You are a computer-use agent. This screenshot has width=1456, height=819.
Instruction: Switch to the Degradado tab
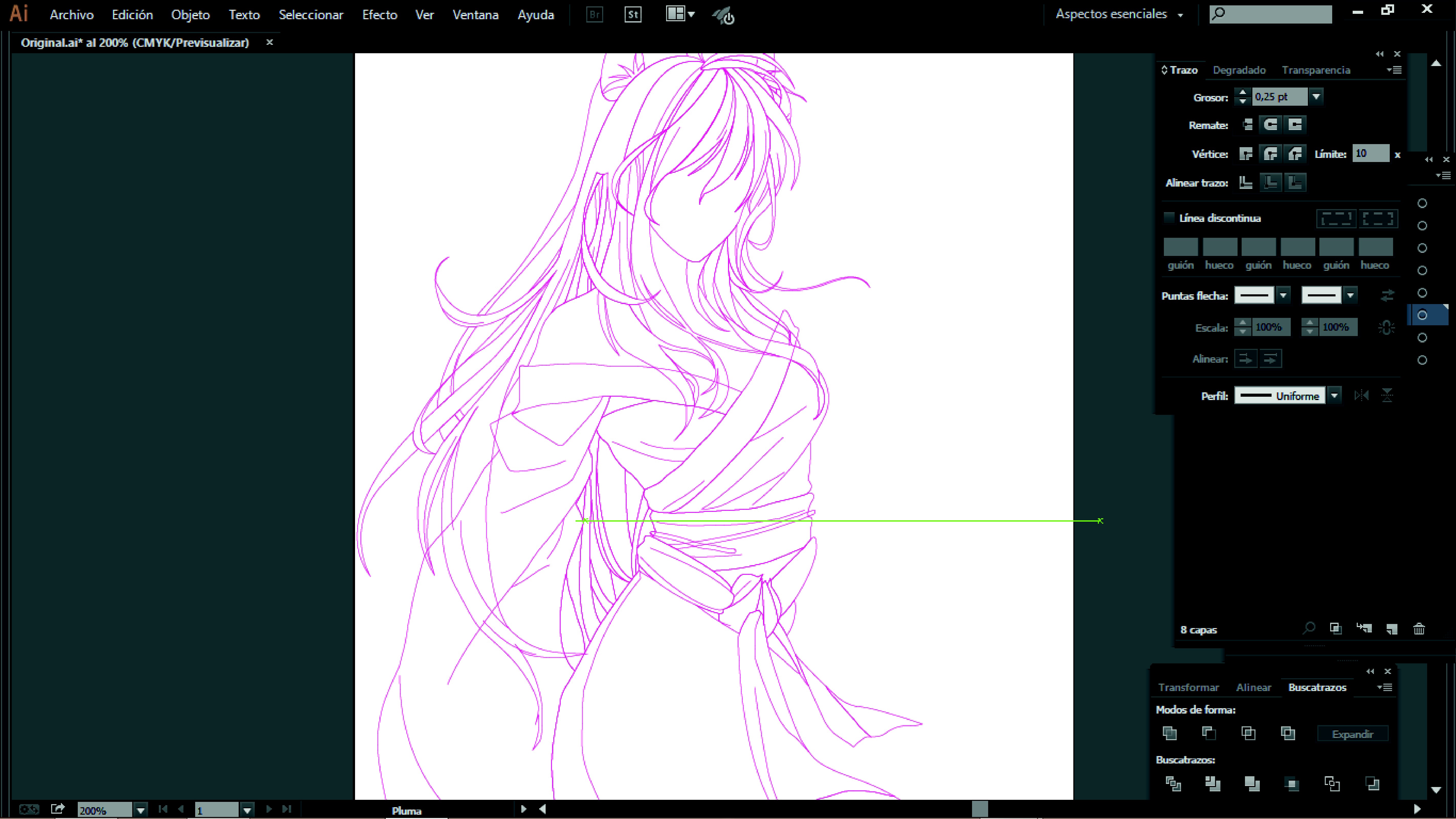click(x=1239, y=70)
